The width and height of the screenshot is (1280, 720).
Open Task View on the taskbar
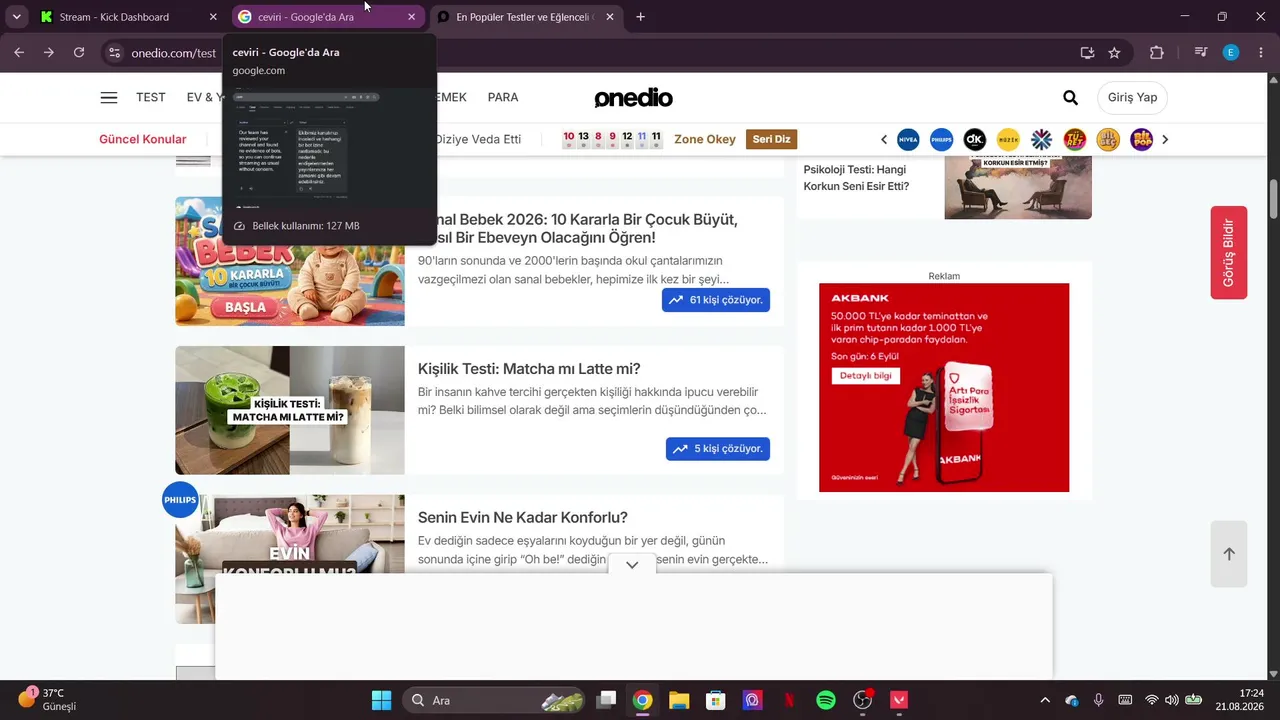click(606, 700)
